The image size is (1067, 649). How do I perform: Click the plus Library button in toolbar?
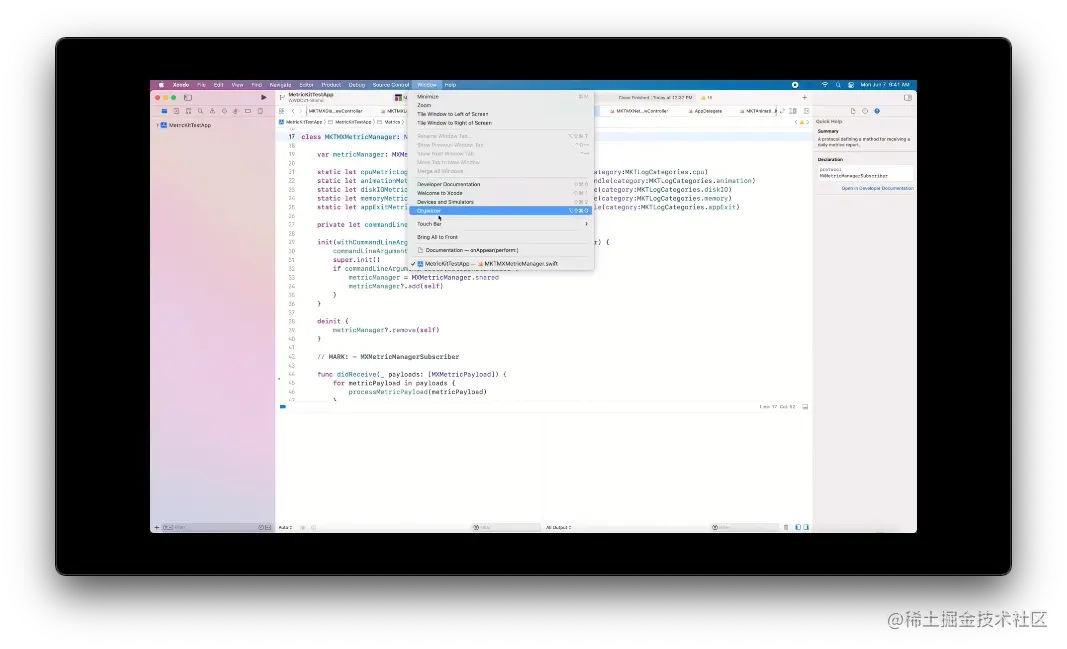804,97
